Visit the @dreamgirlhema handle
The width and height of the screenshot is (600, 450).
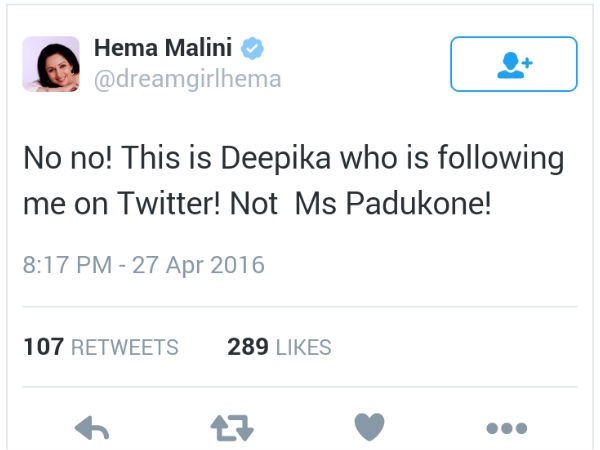coord(187,79)
